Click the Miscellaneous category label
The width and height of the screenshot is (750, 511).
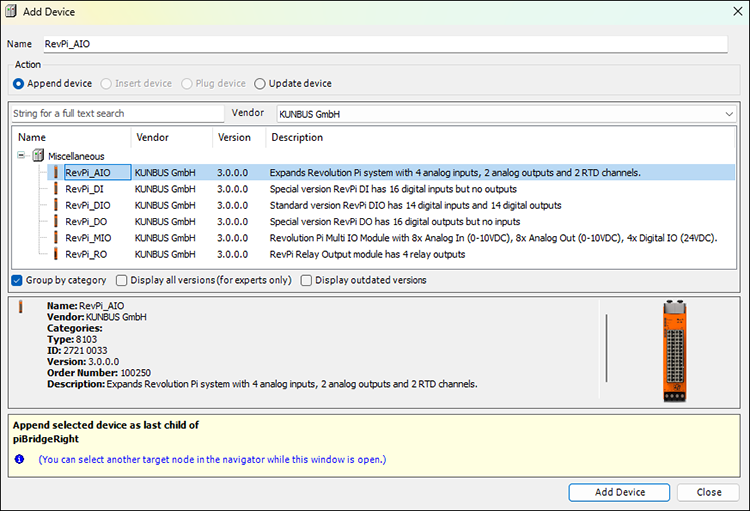pos(76,156)
